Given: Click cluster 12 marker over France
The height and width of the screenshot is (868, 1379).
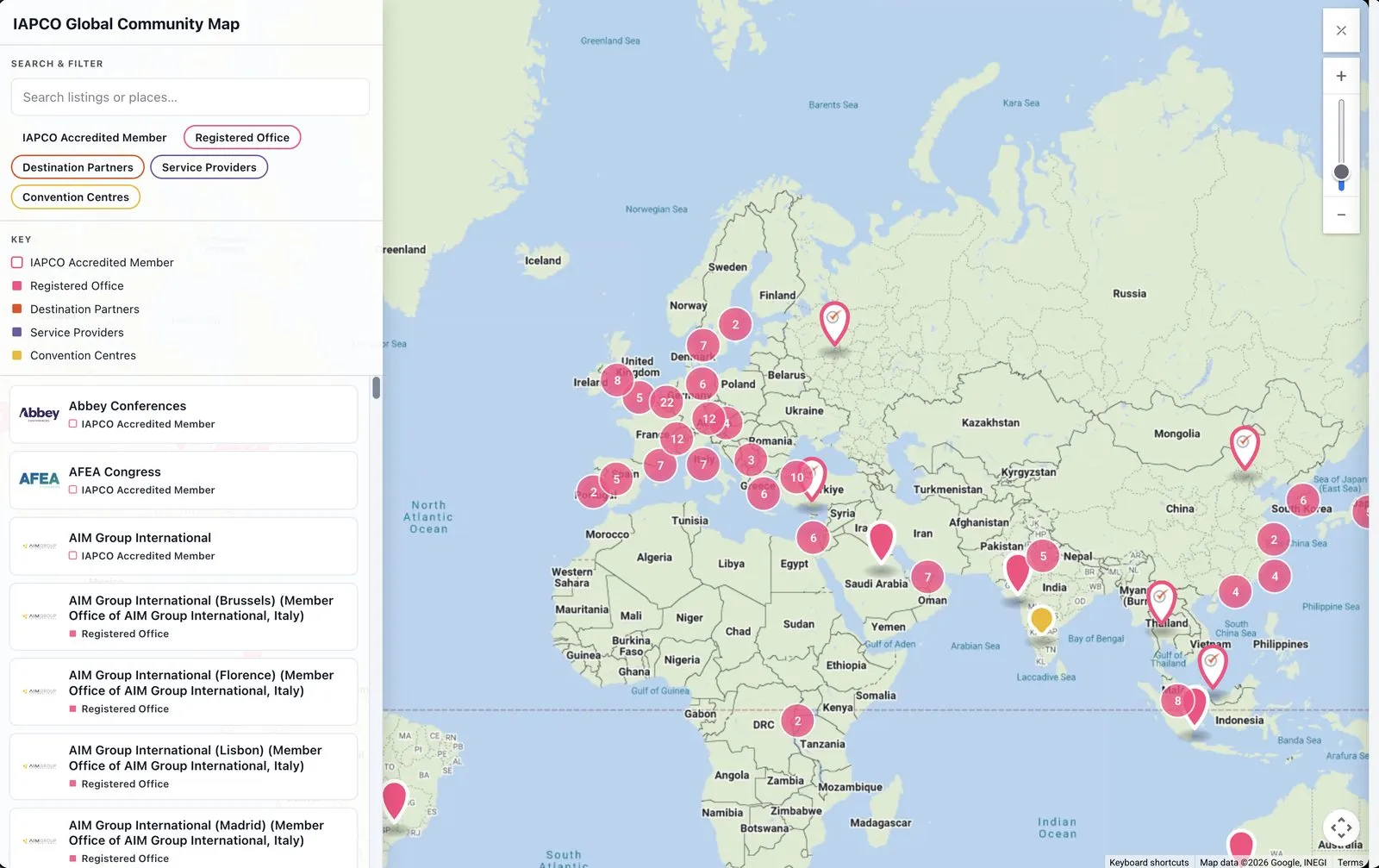Looking at the screenshot, I should click(x=677, y=440).
